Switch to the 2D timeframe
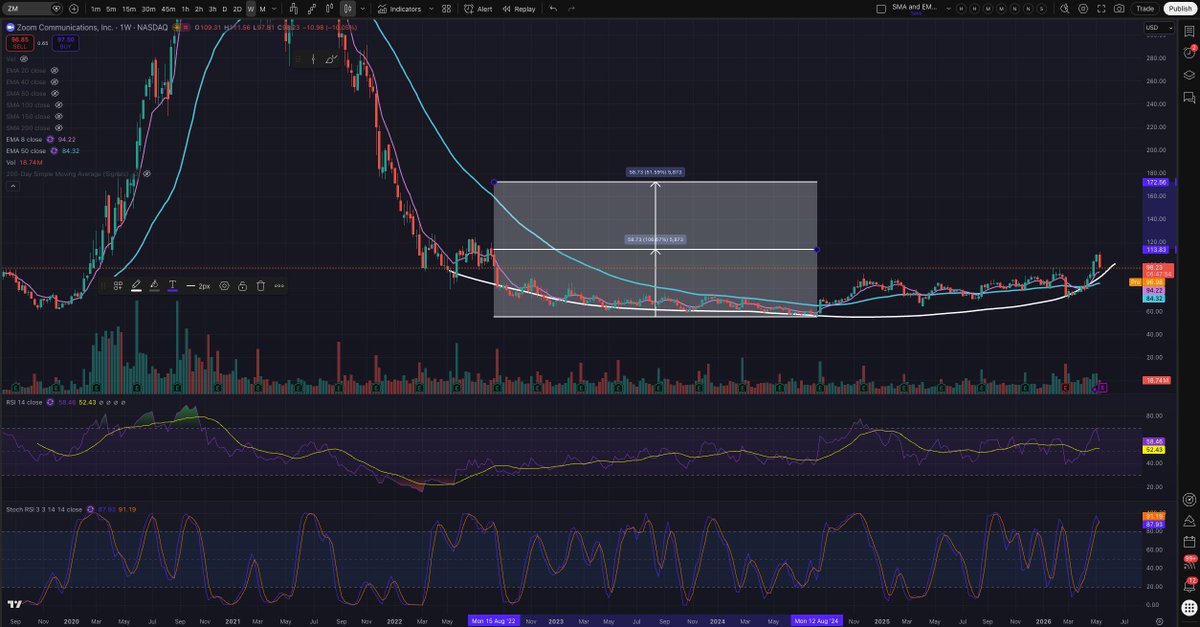The image size is (1200, 627). point(237,9)
